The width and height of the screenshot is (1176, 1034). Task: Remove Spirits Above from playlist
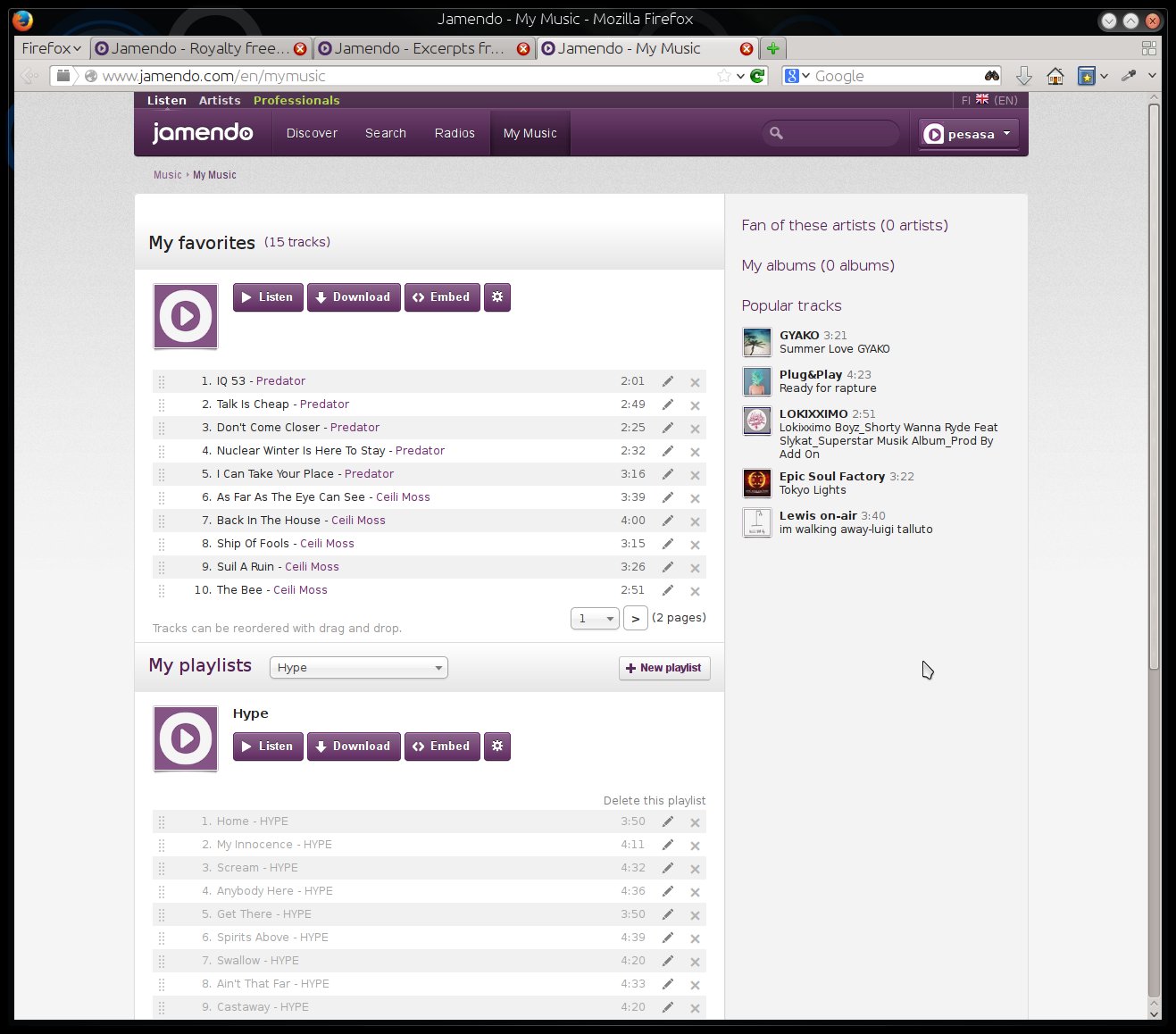point(695,938)
